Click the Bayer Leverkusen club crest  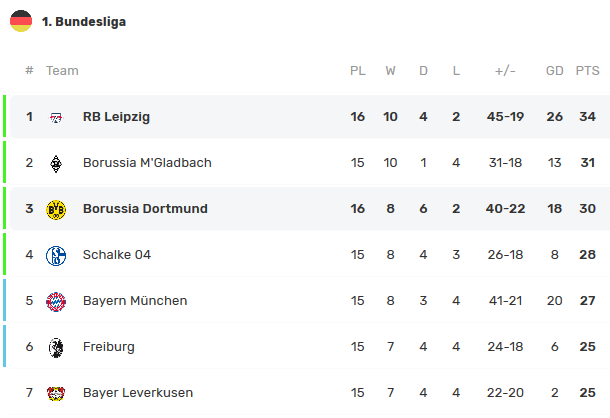click(56, 393)
